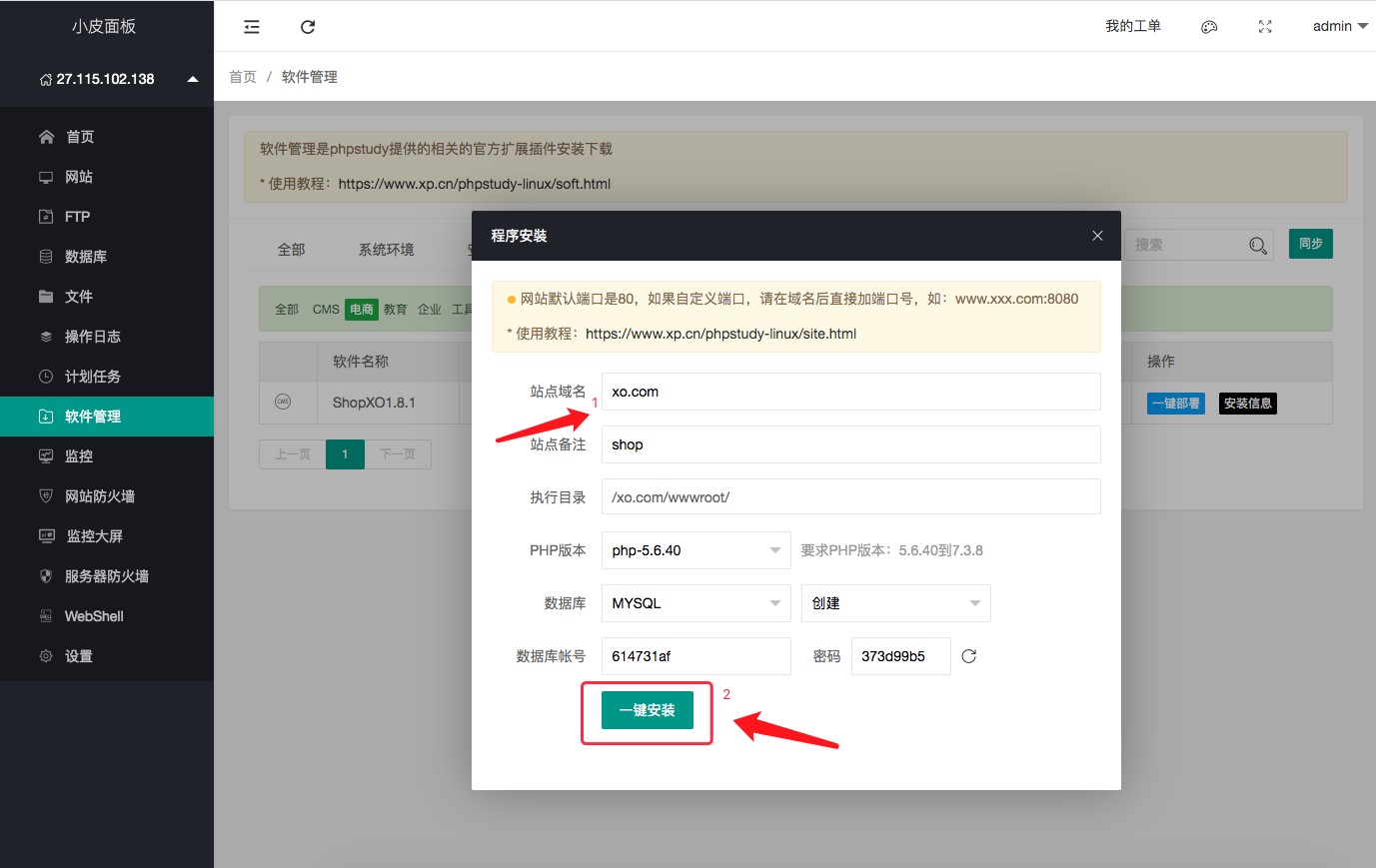Open the 创建 database option dropdown
1376x868 pixels.
(895, 603)
